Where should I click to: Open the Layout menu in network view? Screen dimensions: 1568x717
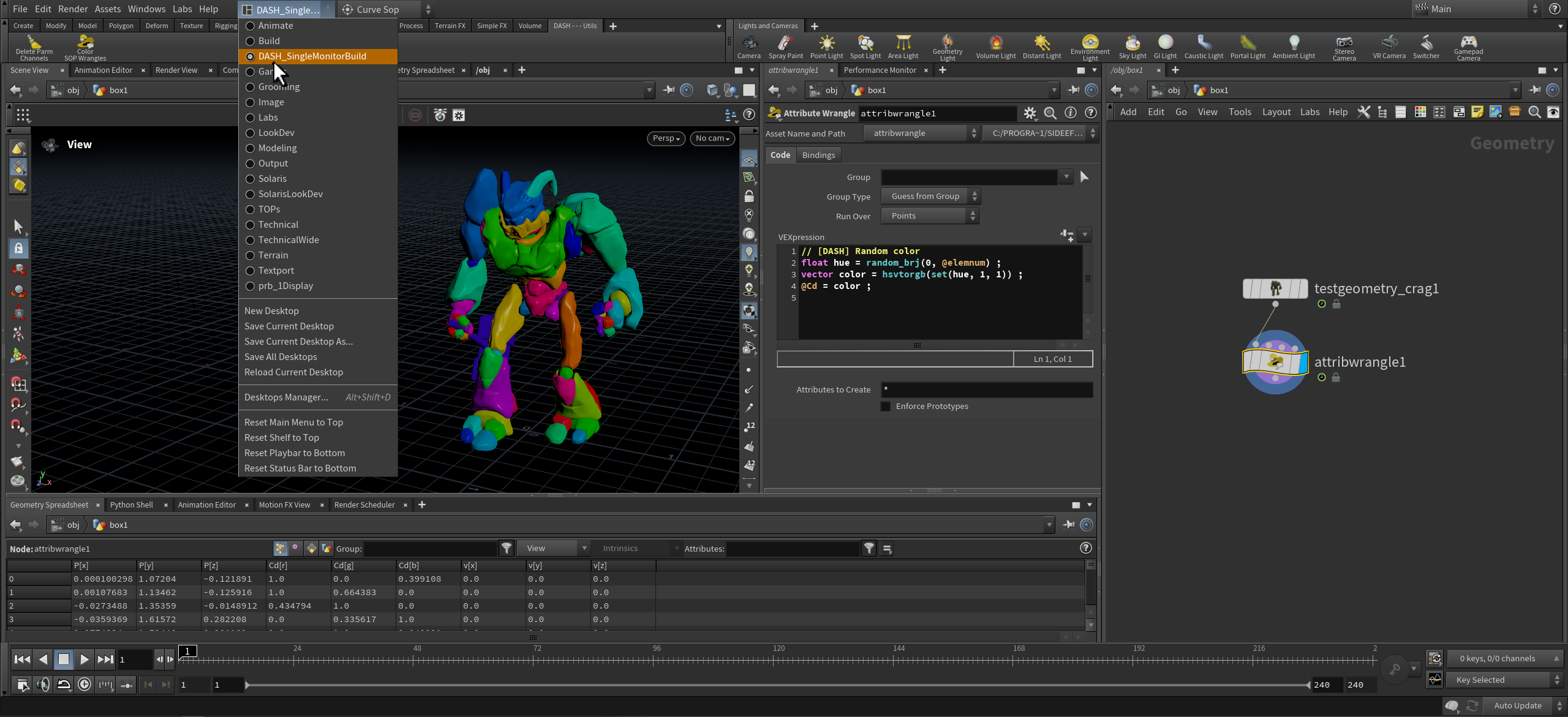(x=1276, y=112)
